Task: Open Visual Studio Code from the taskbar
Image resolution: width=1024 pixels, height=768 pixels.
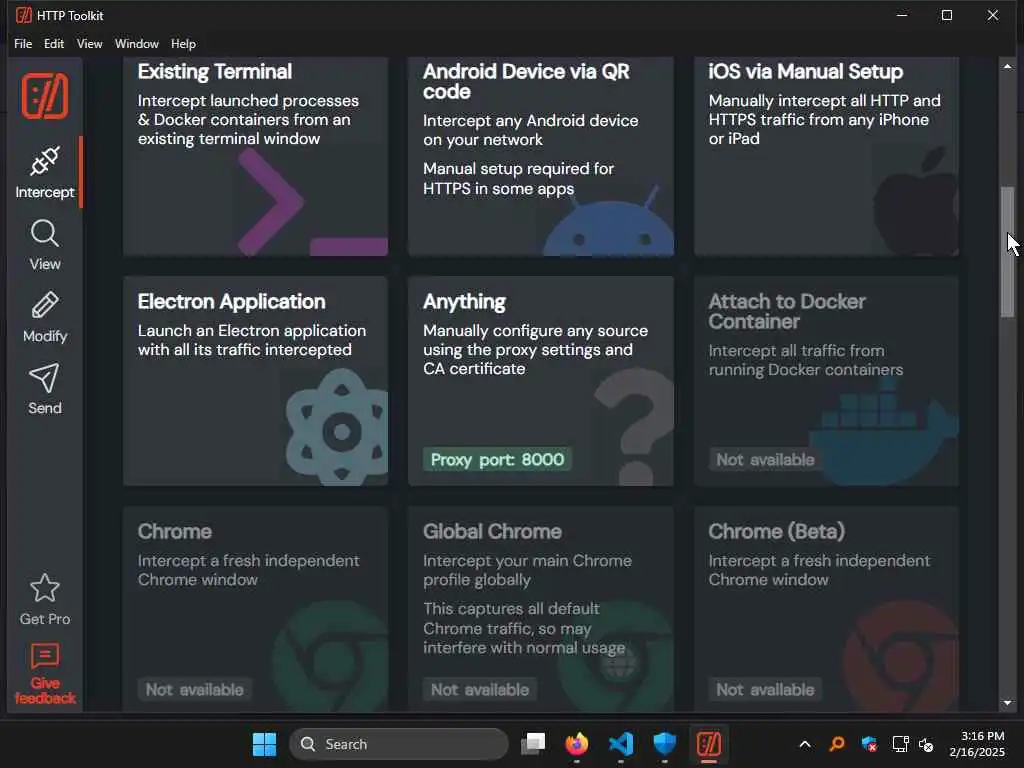Action: coord(620,744)
